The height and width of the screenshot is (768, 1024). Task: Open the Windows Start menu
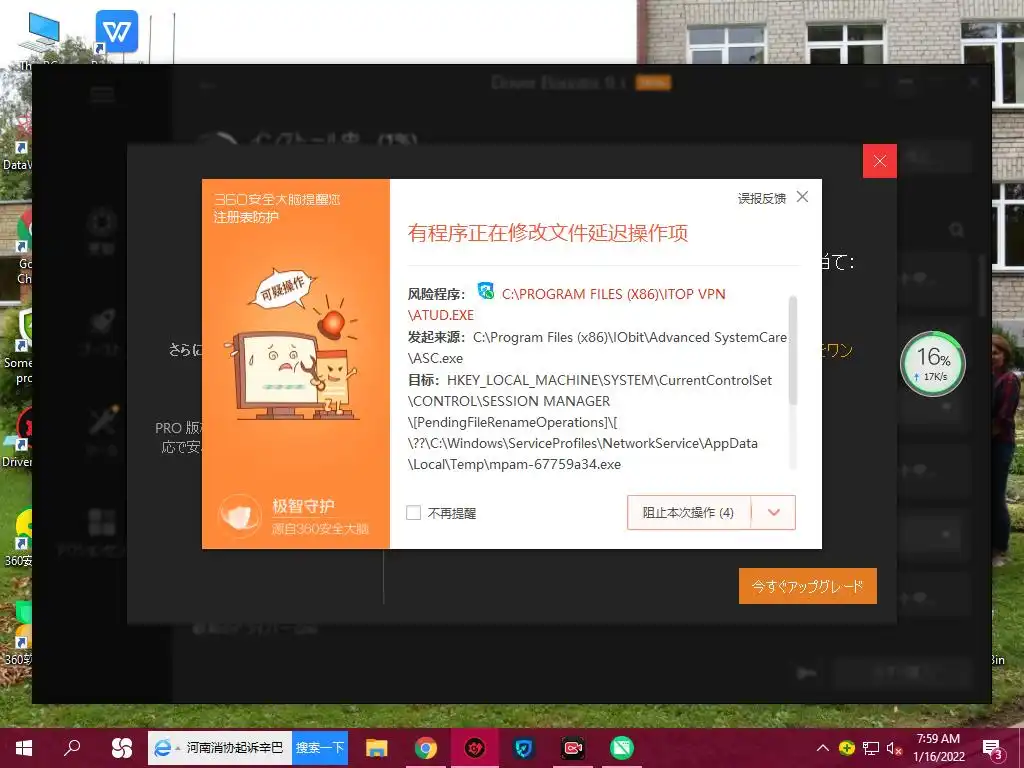24,748
